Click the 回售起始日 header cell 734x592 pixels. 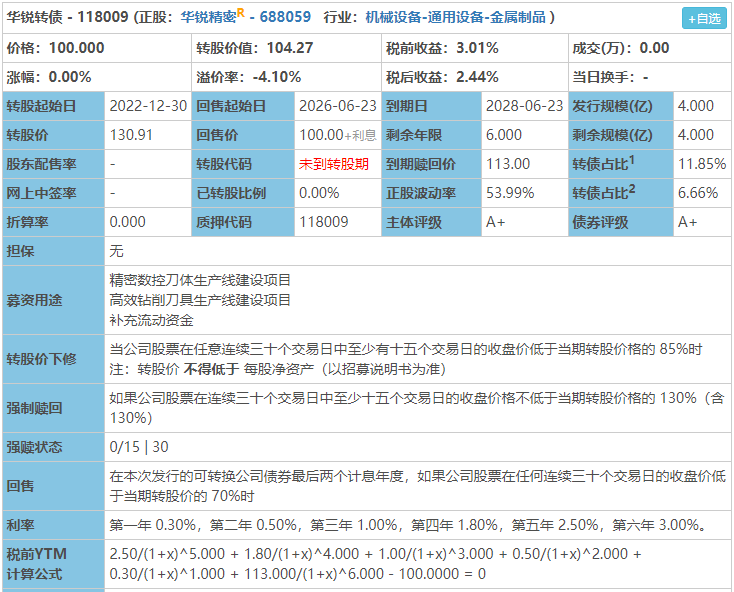coord(243,106)
